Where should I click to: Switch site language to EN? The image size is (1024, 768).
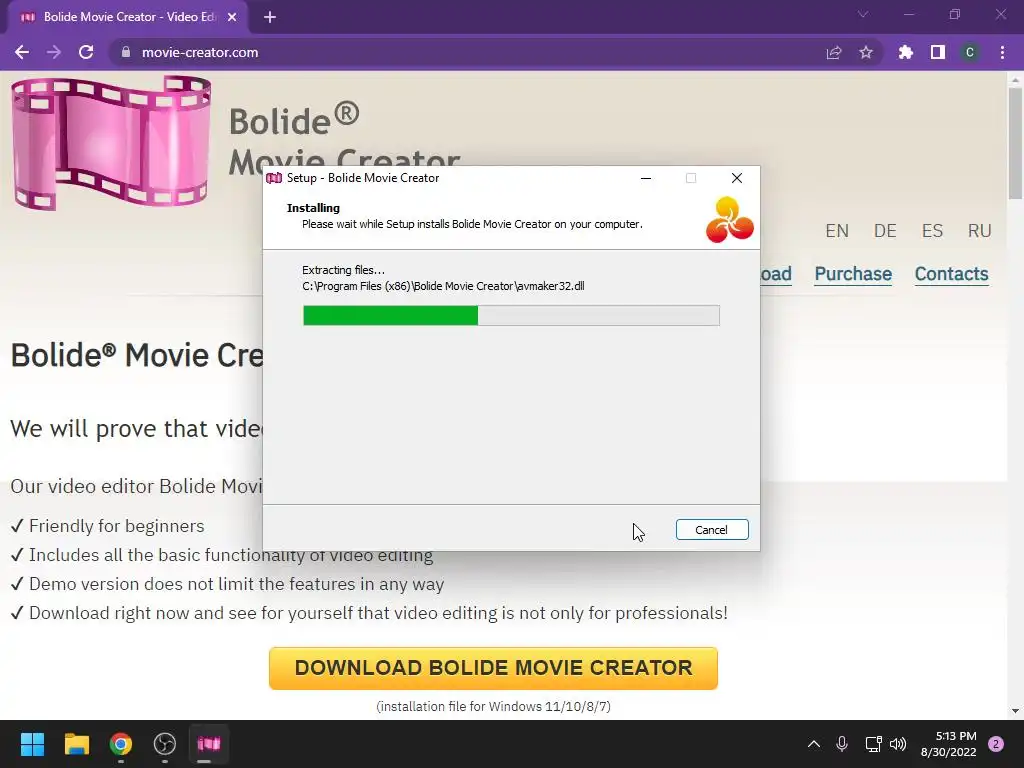(837, 231)
